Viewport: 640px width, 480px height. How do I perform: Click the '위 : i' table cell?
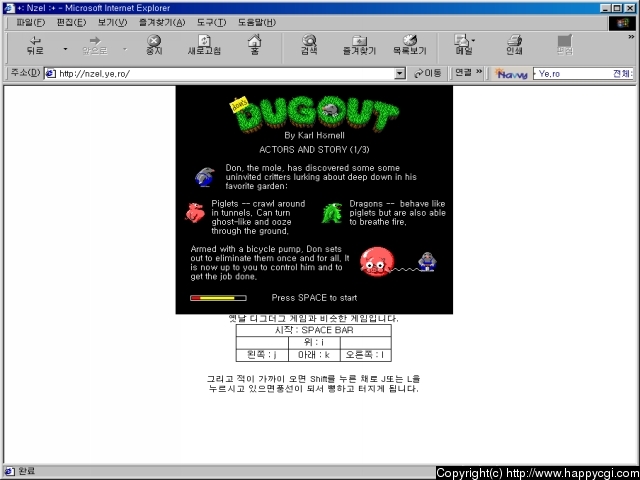314,343
